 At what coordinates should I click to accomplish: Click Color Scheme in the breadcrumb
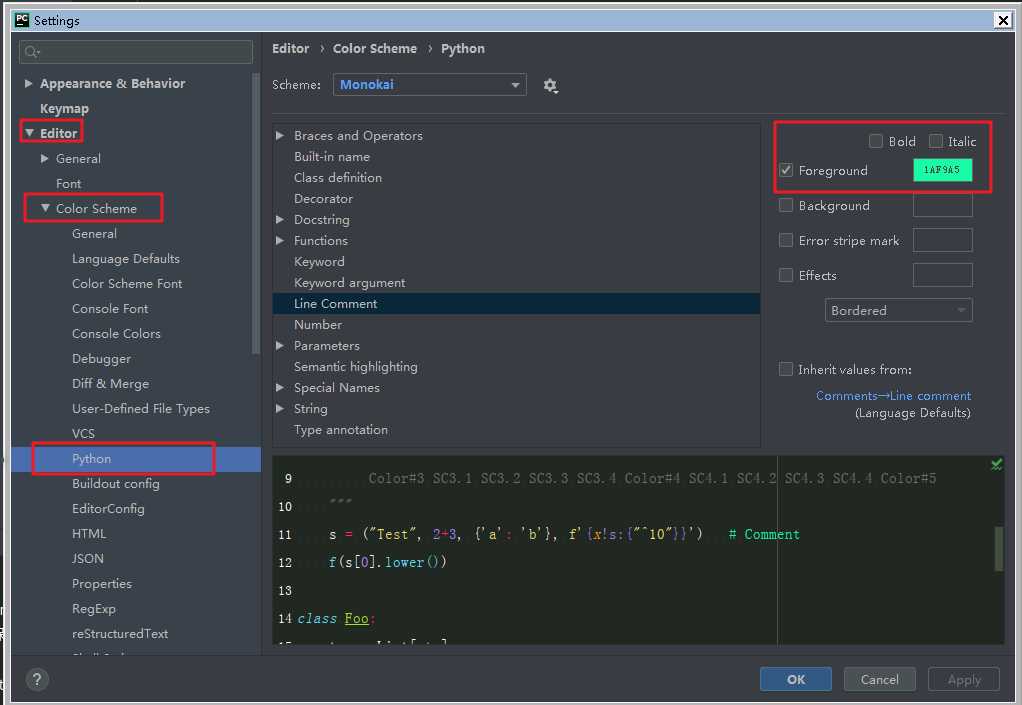pos(375,49)
